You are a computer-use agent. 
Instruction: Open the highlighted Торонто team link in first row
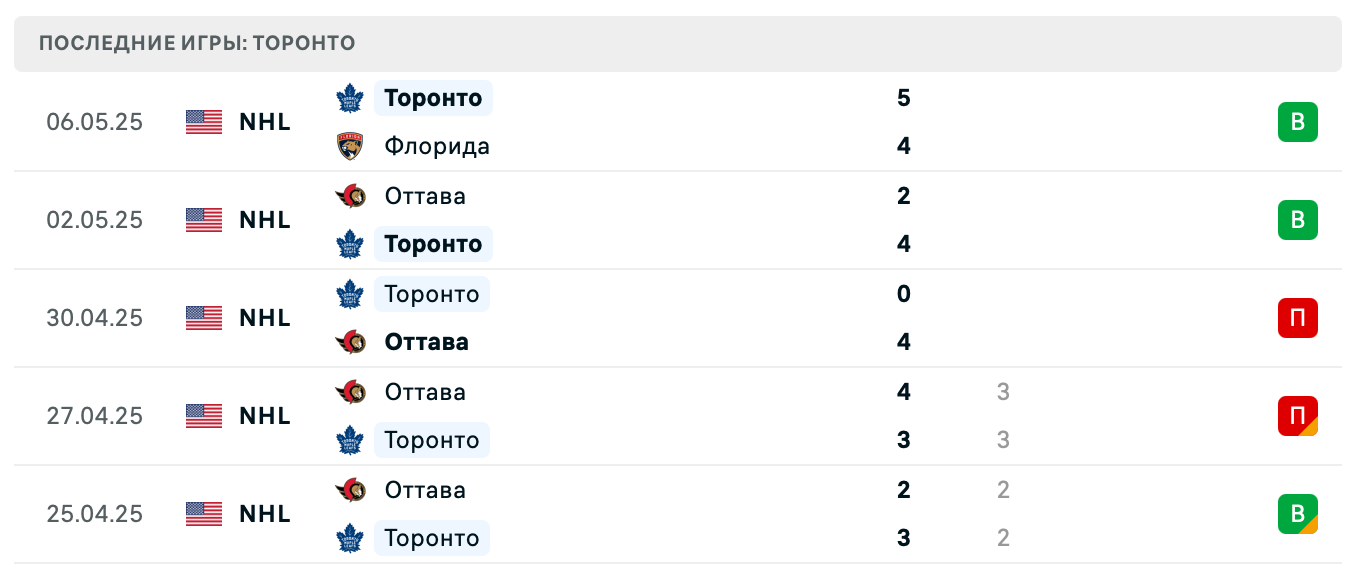point(433,98)
